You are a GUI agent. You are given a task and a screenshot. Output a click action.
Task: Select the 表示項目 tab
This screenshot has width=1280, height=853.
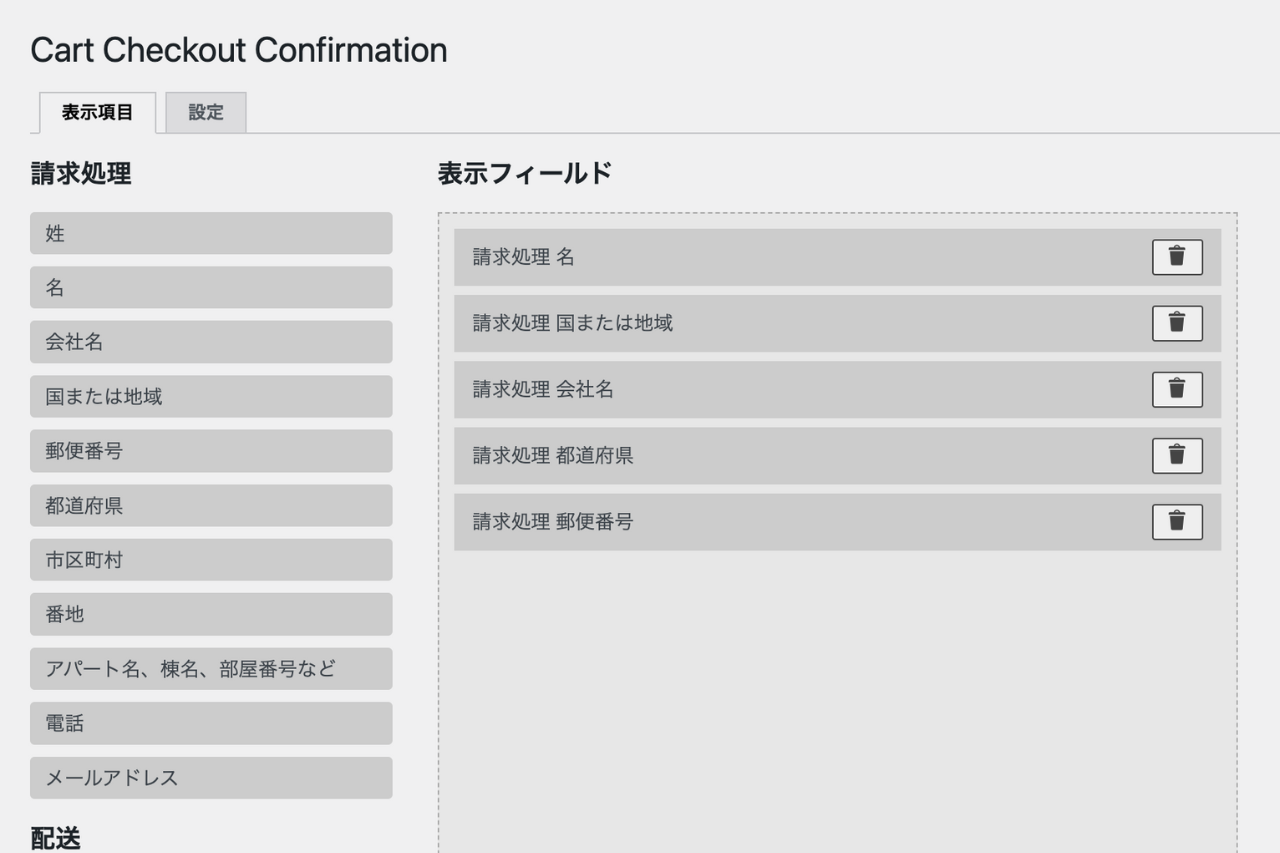point(97,113)
